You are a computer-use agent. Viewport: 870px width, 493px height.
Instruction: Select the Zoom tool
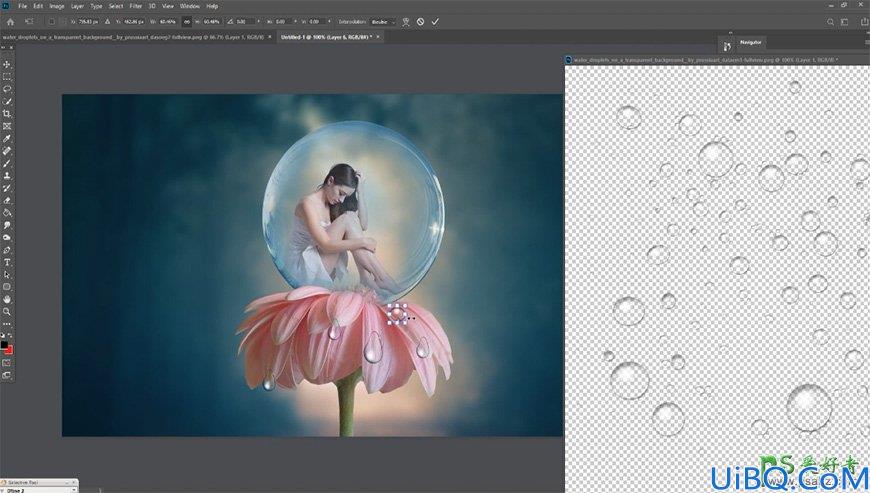coord(7,312)
